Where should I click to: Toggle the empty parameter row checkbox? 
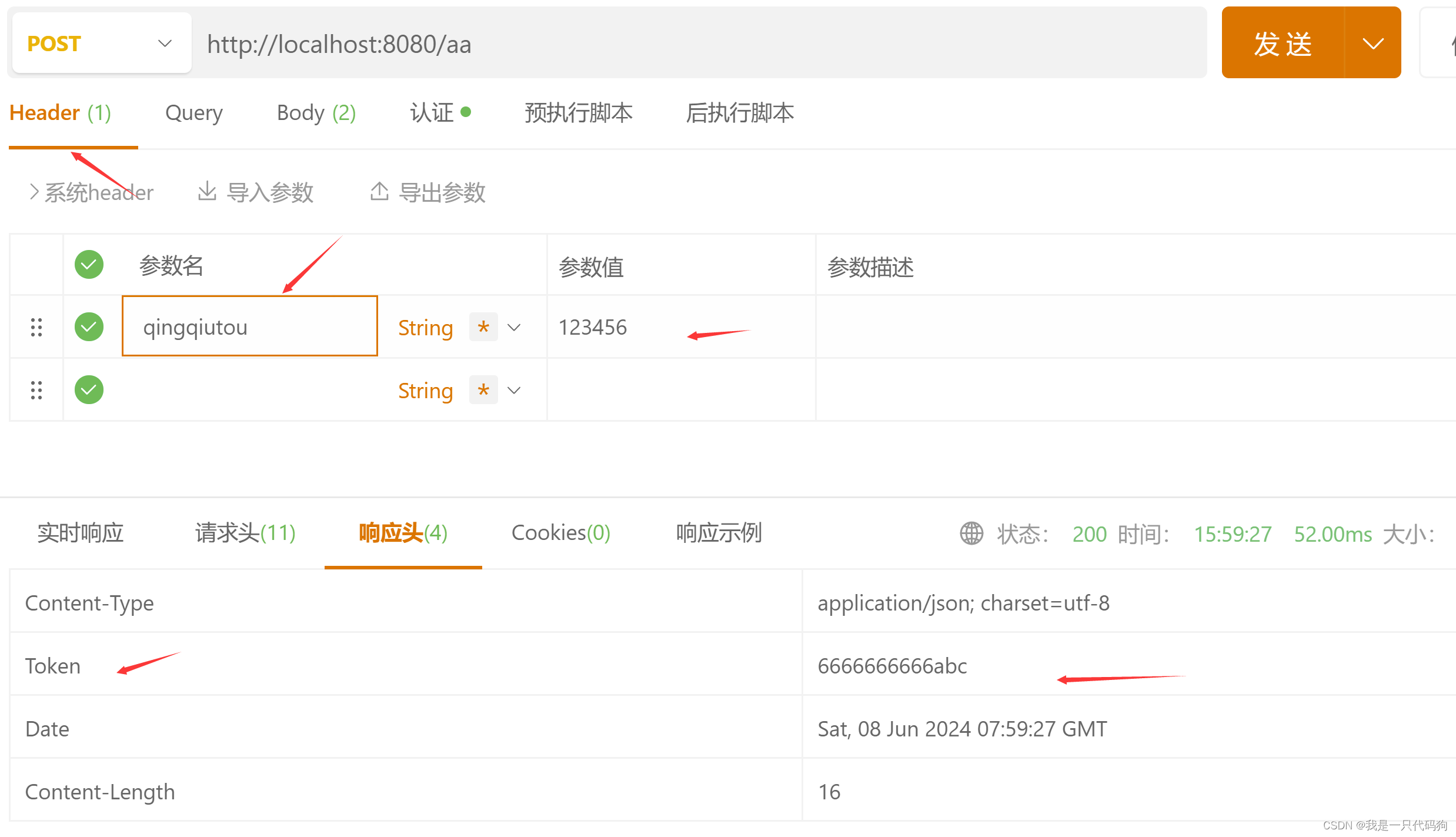(x=89, y=389)
